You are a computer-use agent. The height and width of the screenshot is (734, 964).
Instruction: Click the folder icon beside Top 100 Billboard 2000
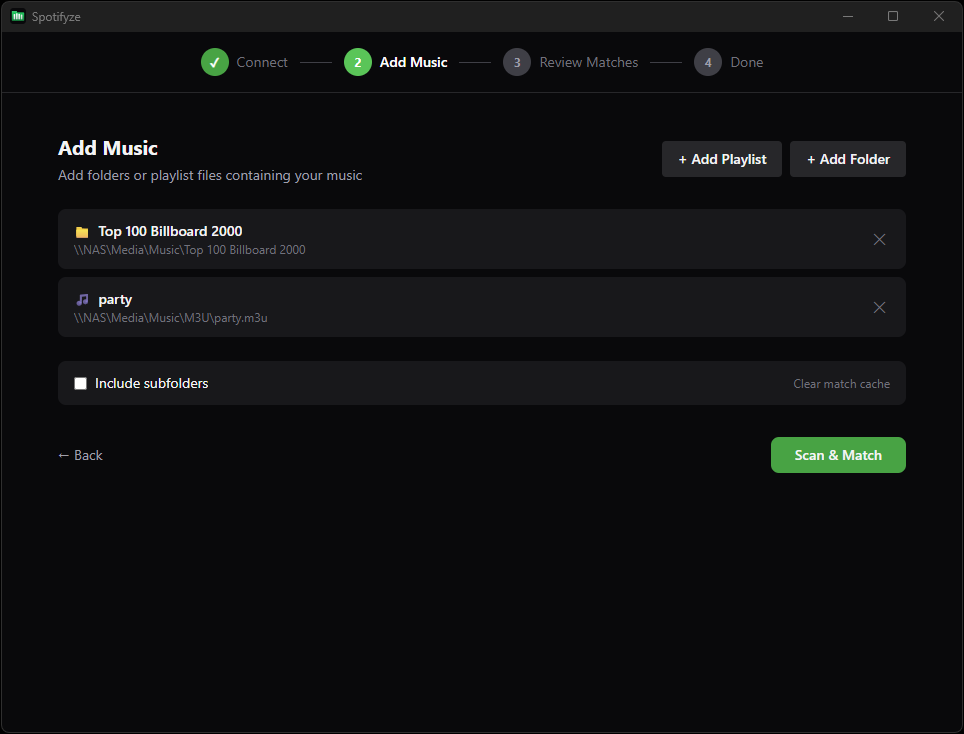[x=81, y=231]
